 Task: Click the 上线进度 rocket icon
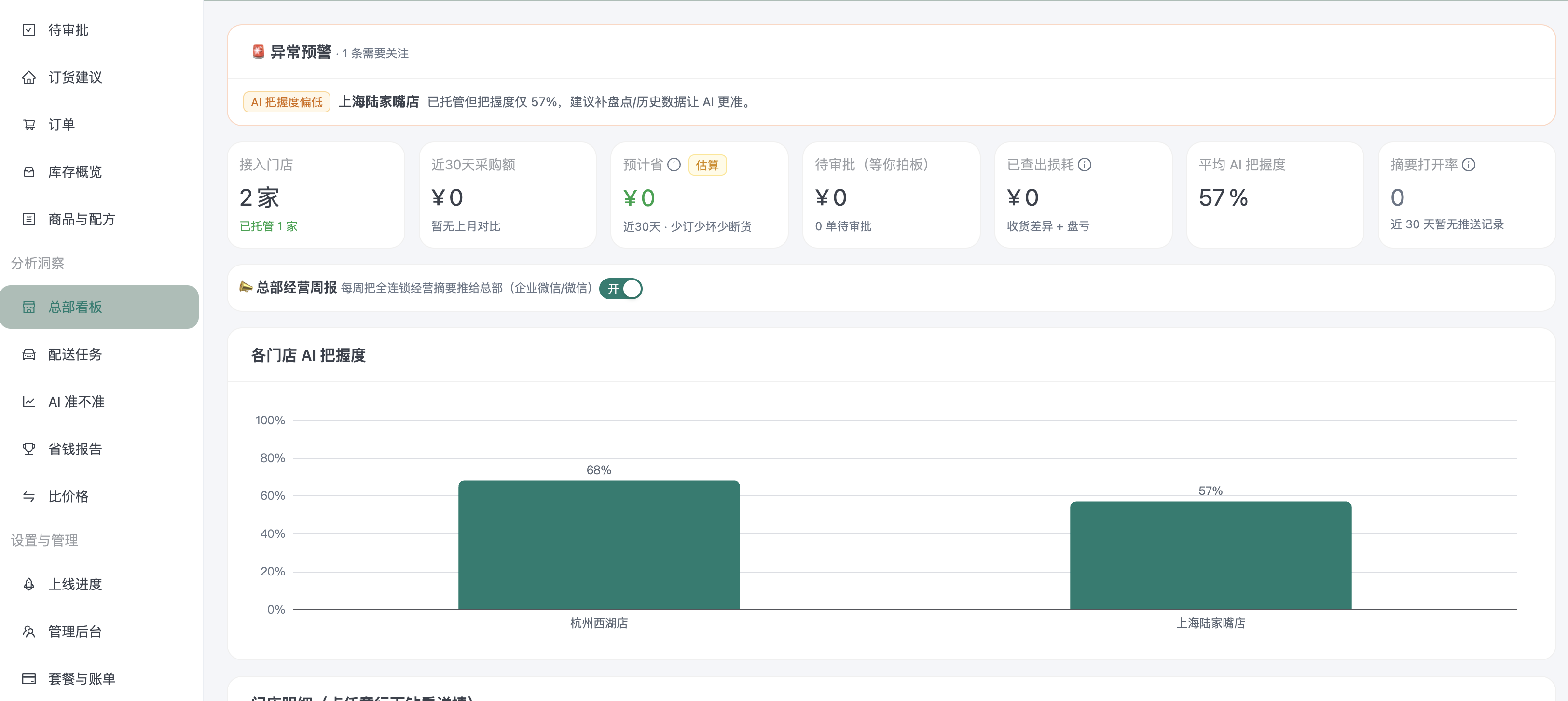[28, 584]
